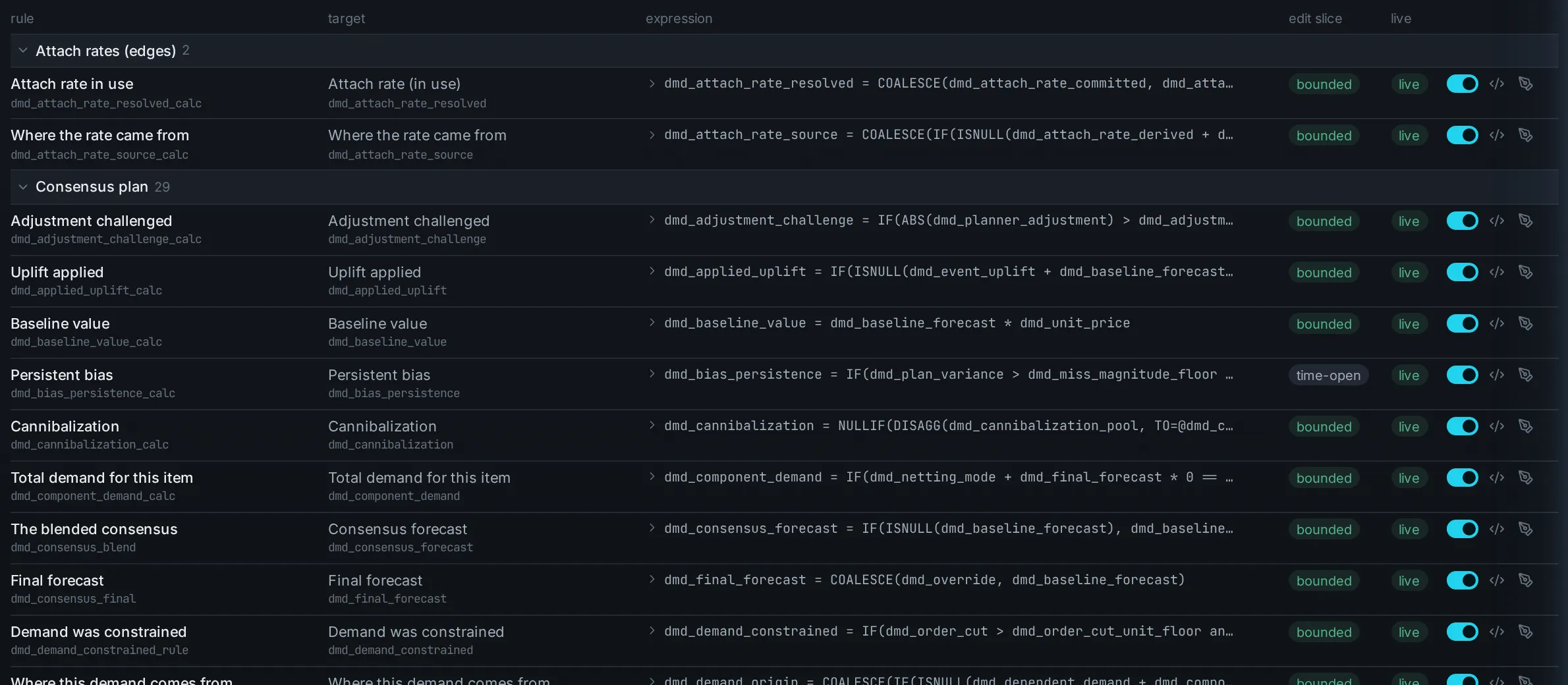Click tag icon for Baseline value rule
The image size is (1568, 685).
click(x=1525, y=323)
